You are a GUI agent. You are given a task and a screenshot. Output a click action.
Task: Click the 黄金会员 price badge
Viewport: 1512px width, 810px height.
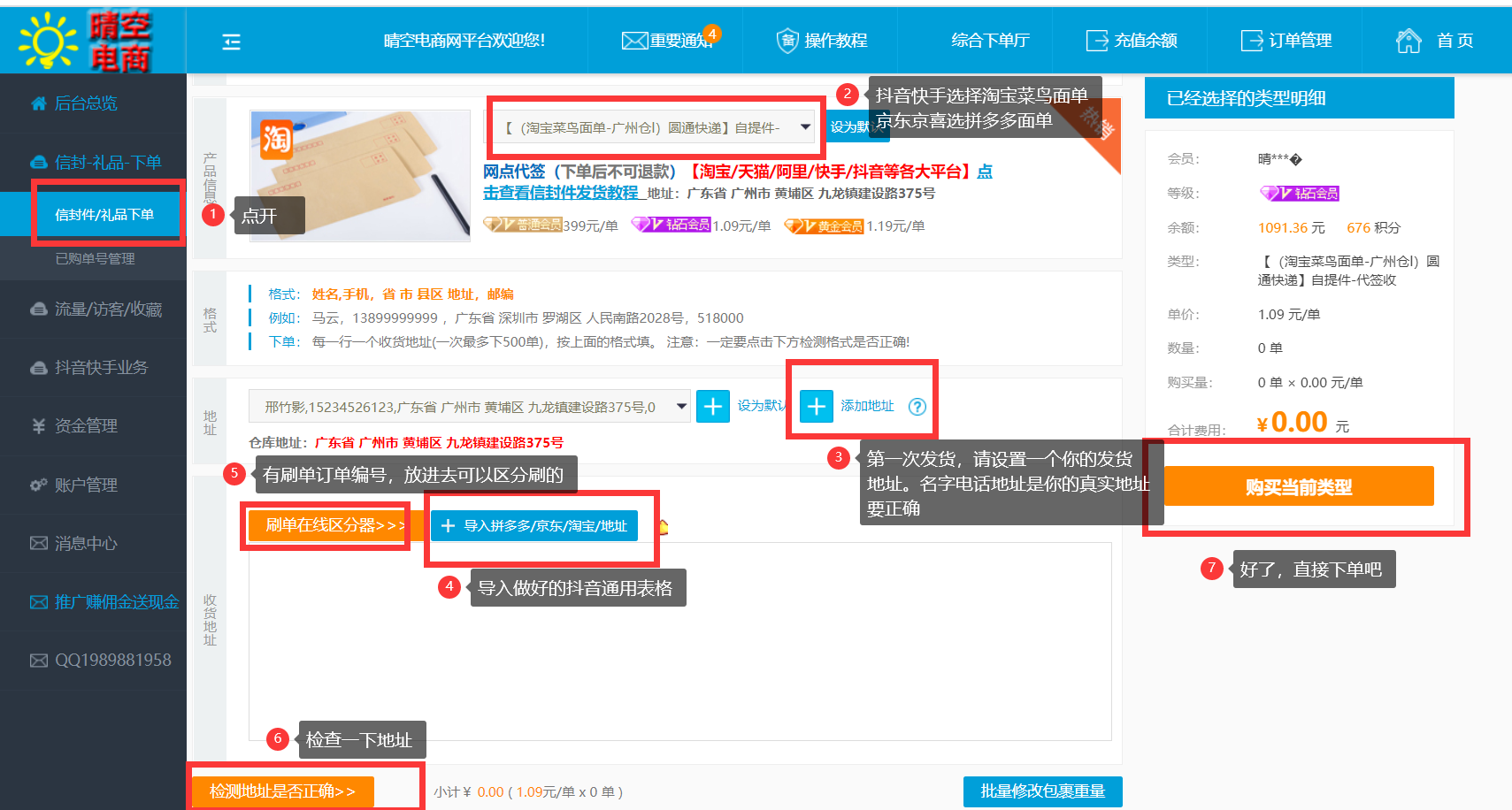(825, 225)
